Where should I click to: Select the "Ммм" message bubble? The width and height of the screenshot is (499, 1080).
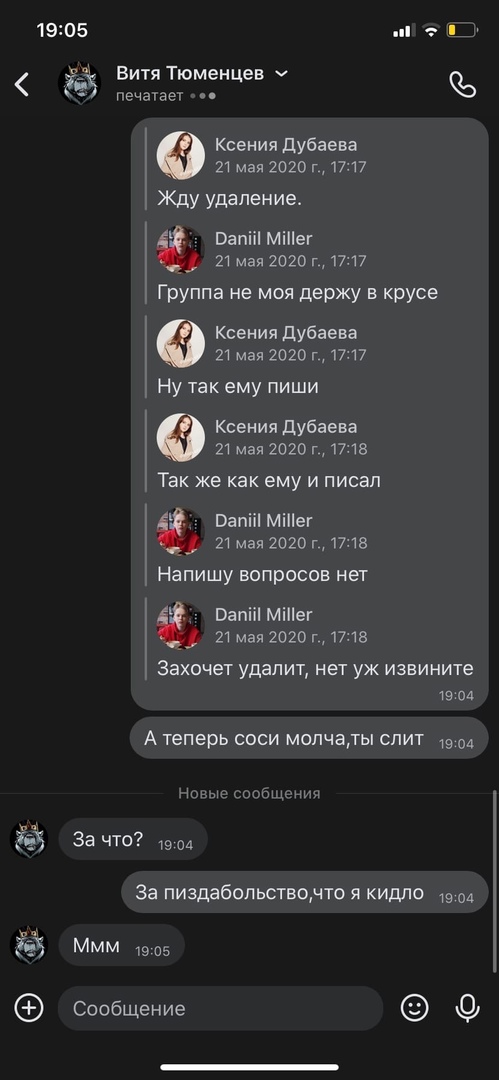(121, 945)
